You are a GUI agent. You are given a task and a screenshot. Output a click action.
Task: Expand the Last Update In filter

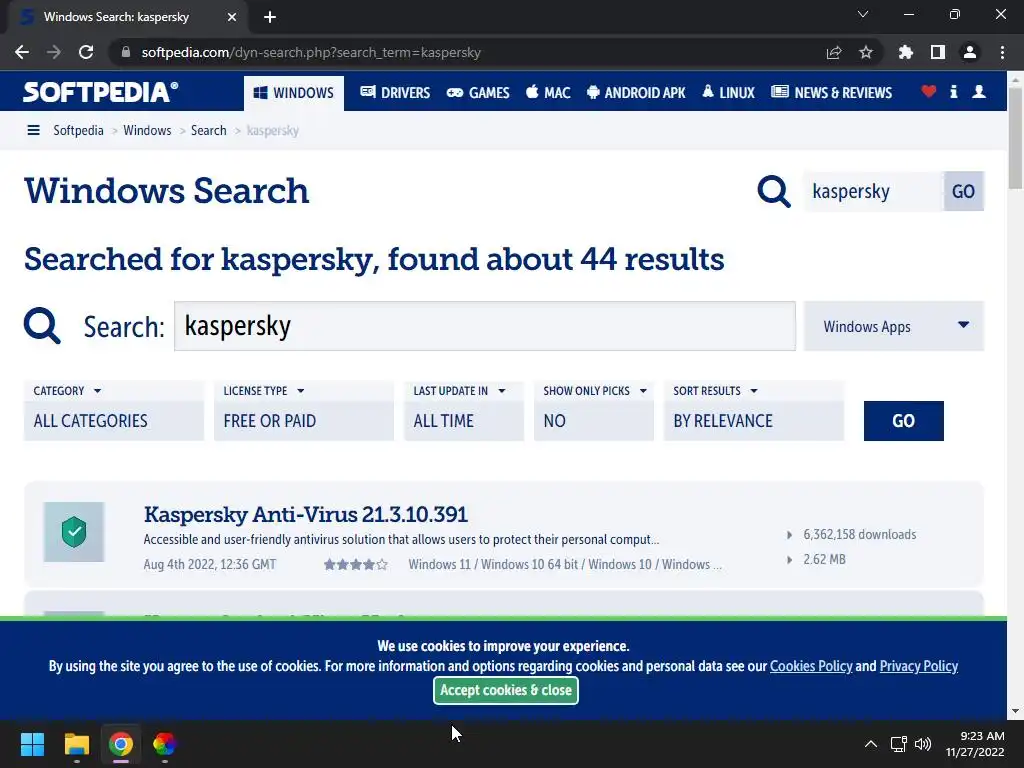coord(459,391)
